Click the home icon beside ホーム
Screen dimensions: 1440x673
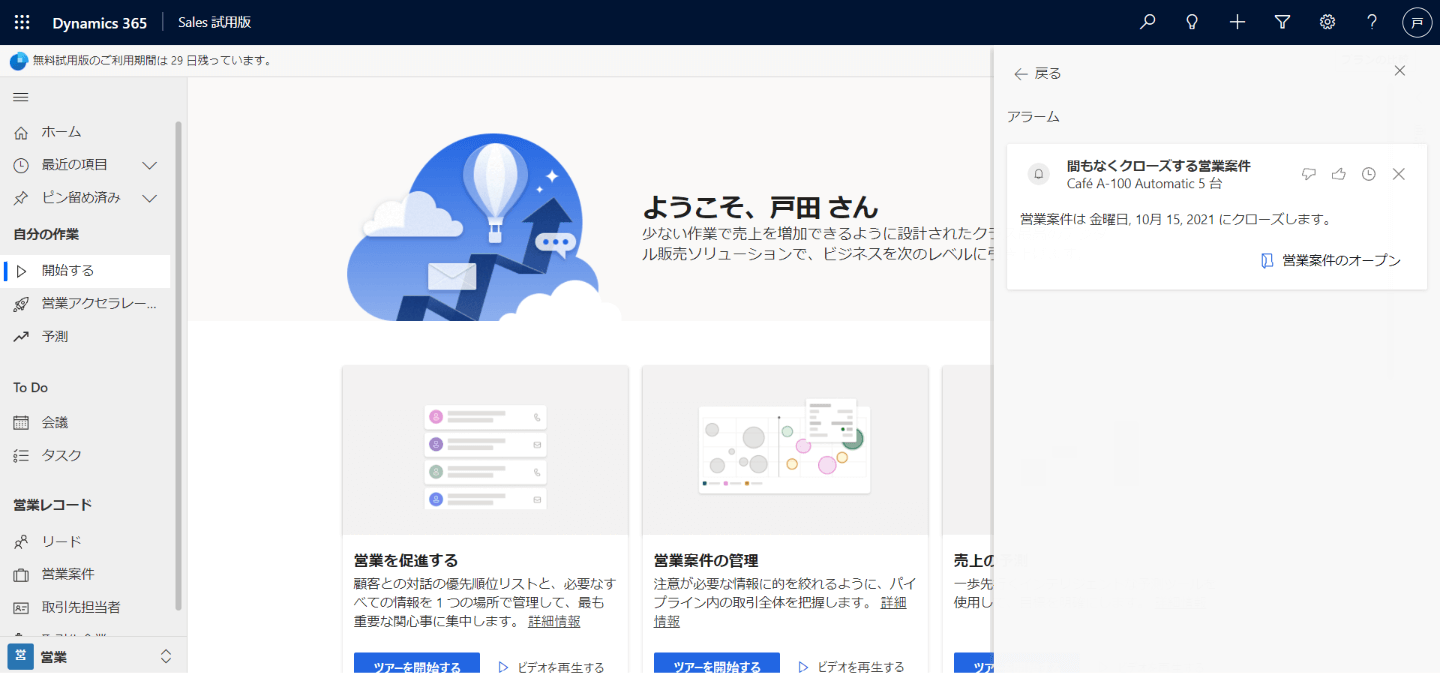click(x=21, y=132)
